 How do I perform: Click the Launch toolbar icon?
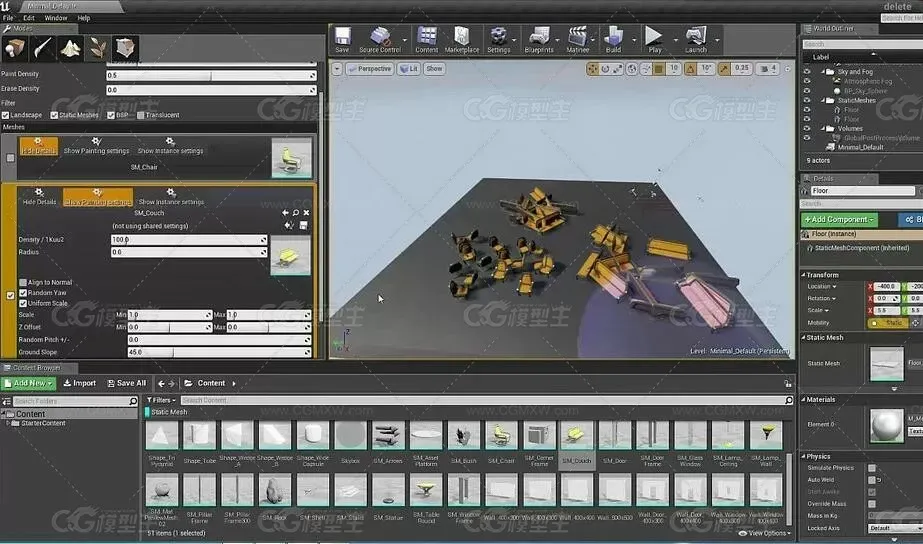pos(696,40)
